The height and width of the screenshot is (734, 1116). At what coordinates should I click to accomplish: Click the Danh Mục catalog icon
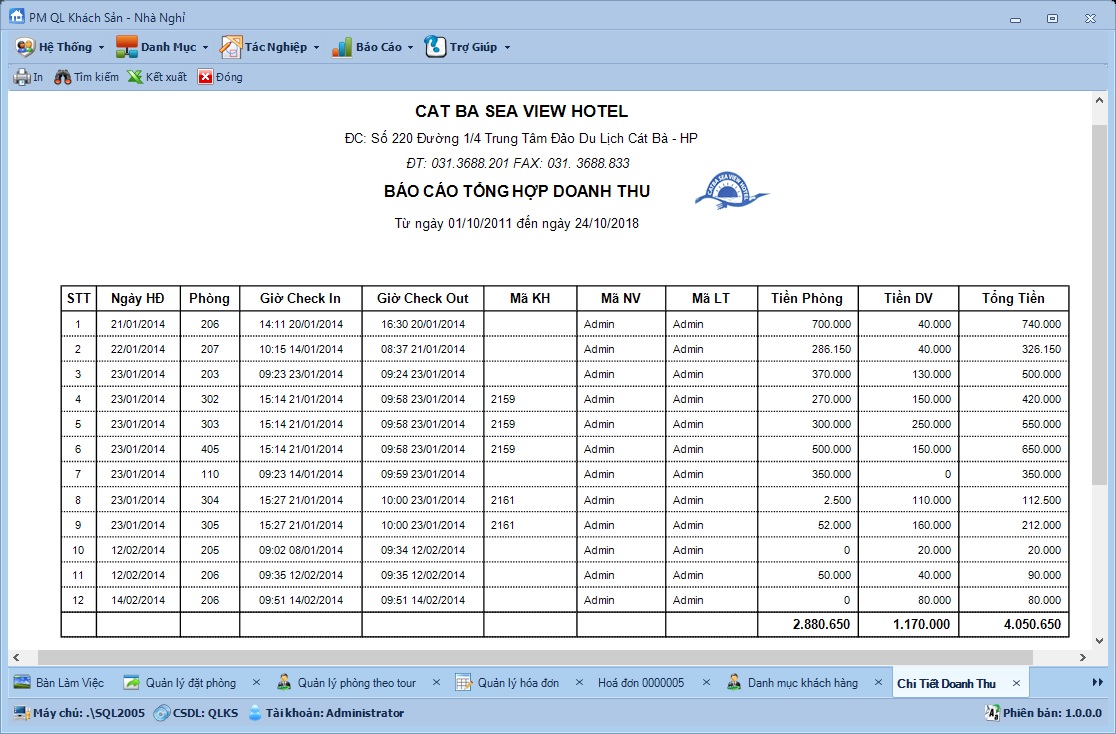tap(126, 47)
